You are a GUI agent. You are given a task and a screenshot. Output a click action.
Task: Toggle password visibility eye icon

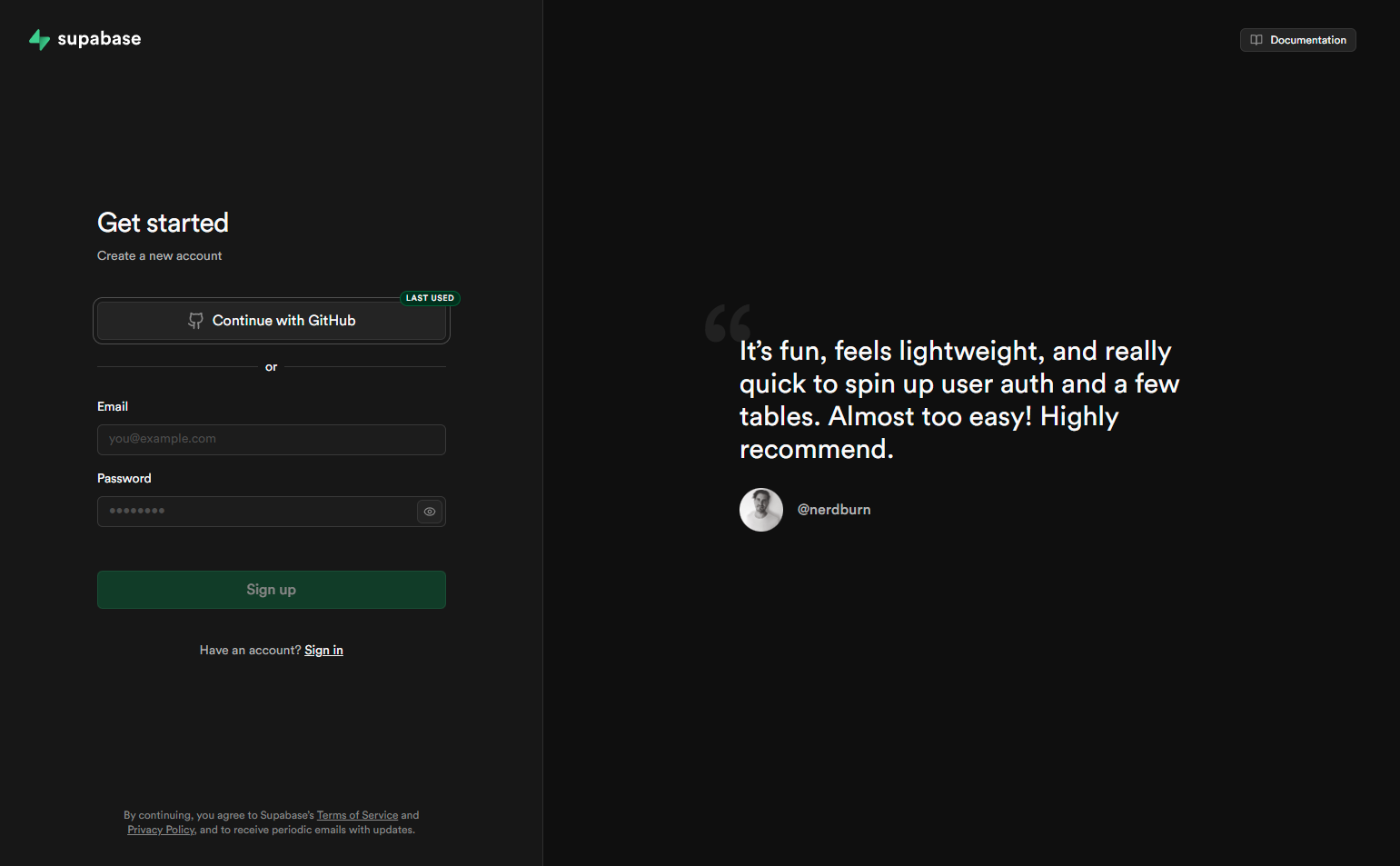tap(430, 512)
